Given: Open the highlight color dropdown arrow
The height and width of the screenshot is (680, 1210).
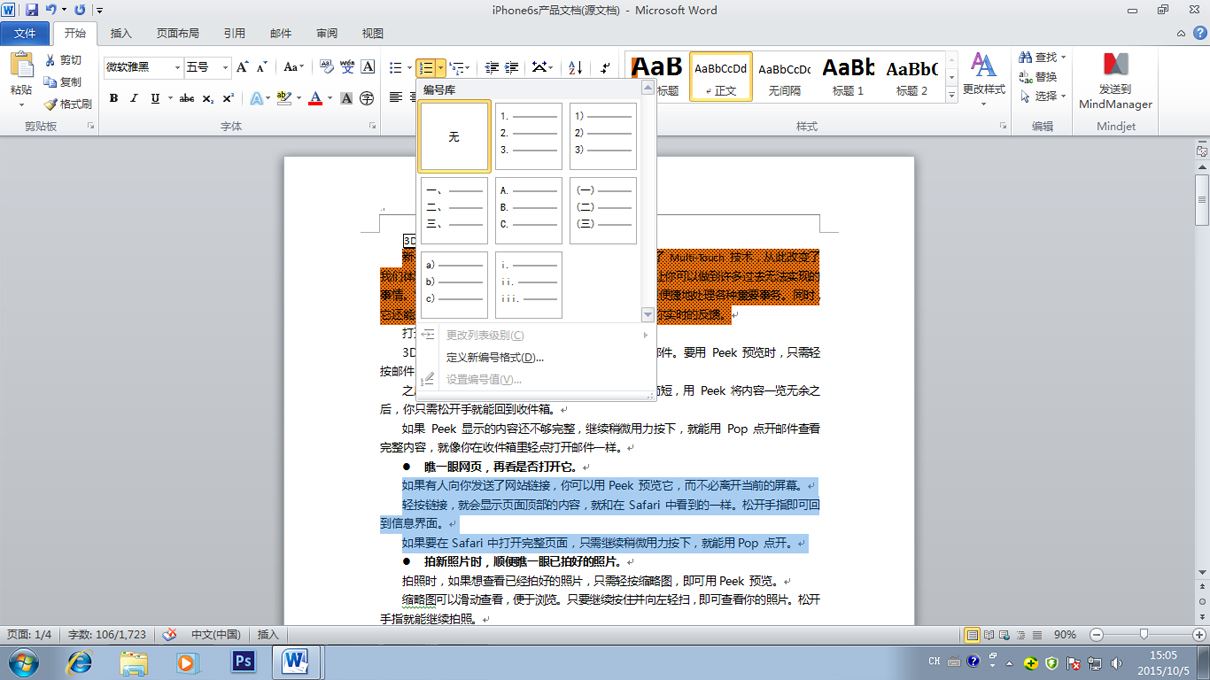Looking at the screenshot, I should [298, 98].
